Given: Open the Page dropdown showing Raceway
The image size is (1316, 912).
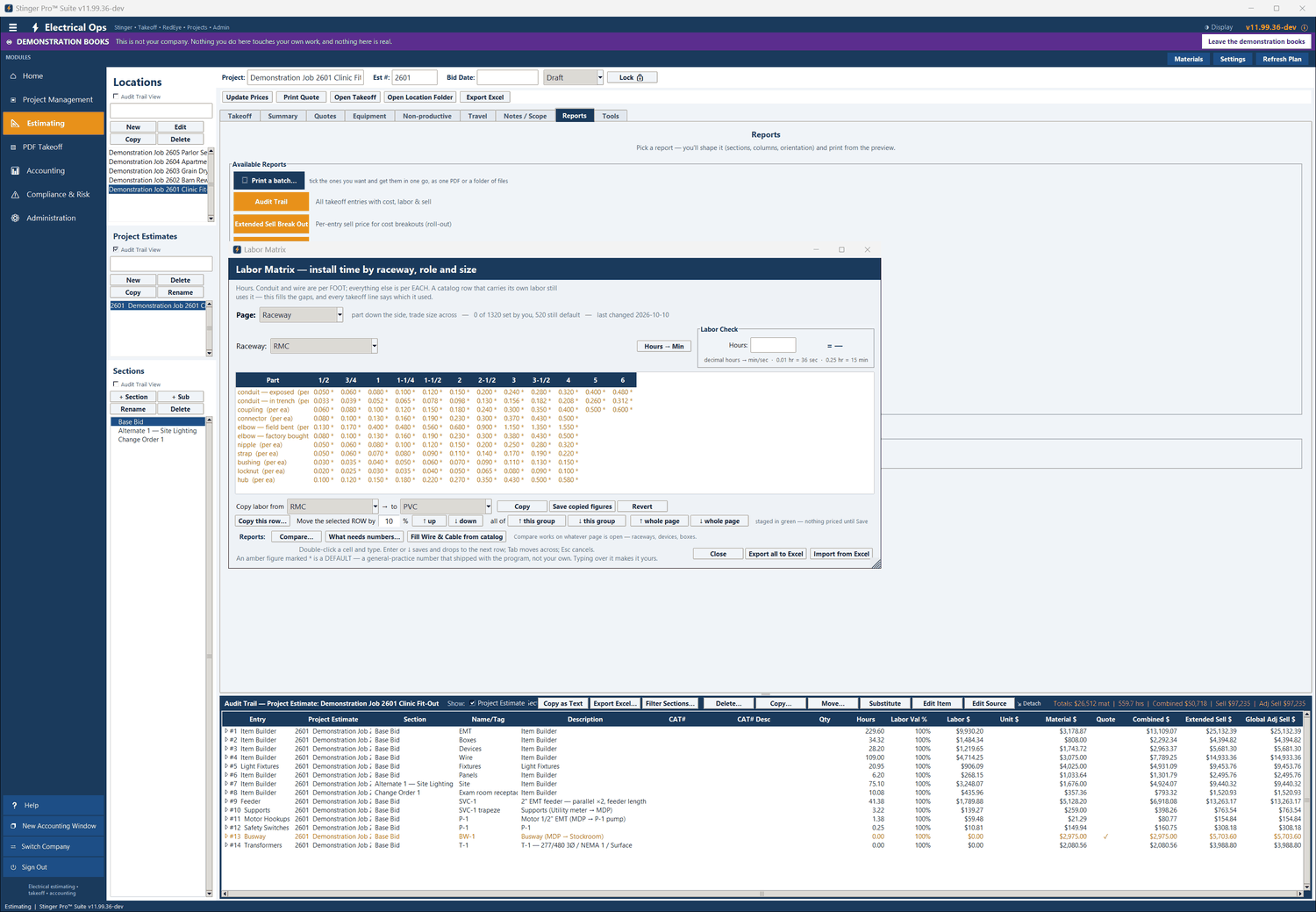Looking at the screenshot, I should [340, 315].
